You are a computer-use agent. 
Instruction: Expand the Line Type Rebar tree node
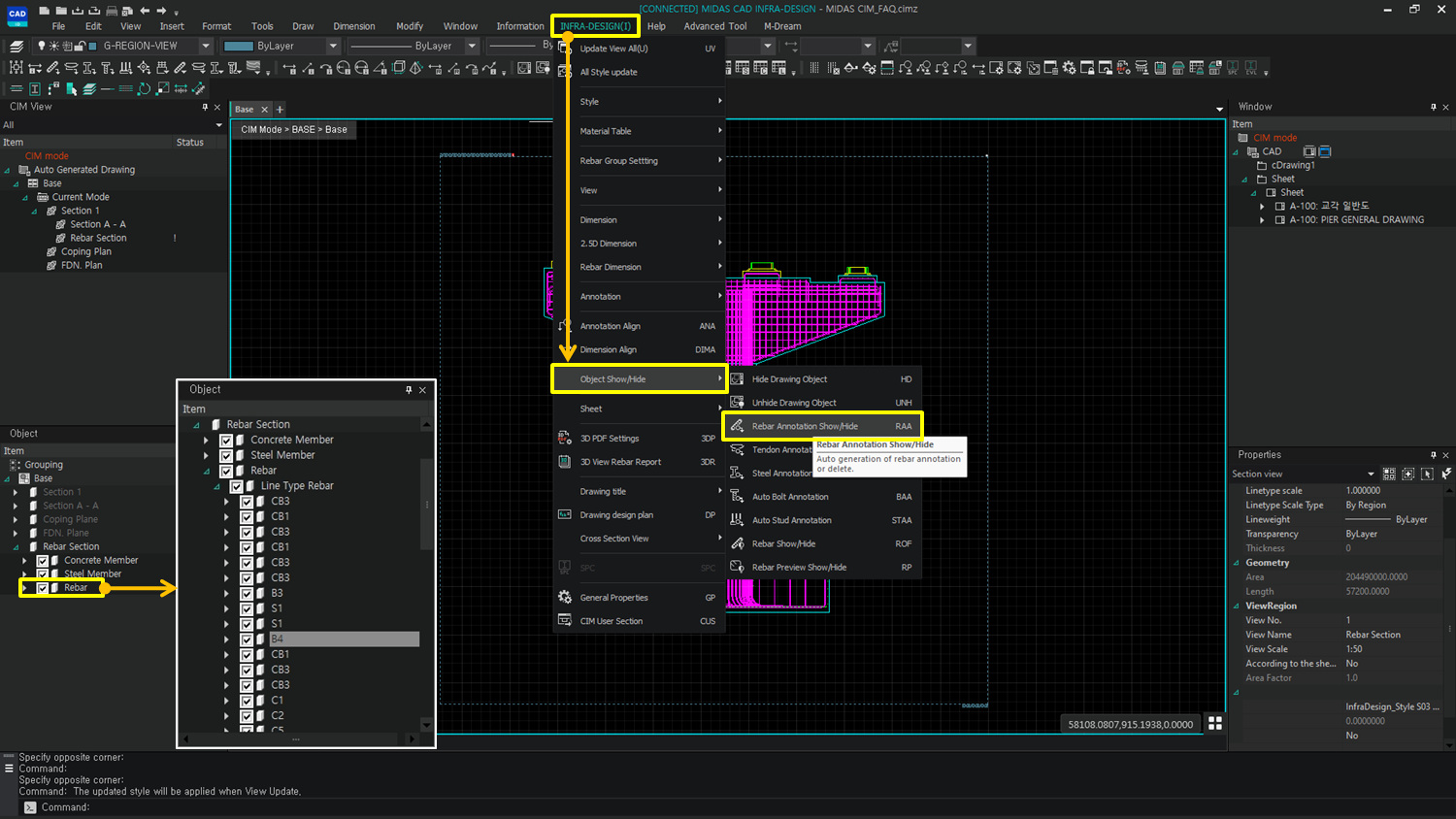click(x=217, y=485)
